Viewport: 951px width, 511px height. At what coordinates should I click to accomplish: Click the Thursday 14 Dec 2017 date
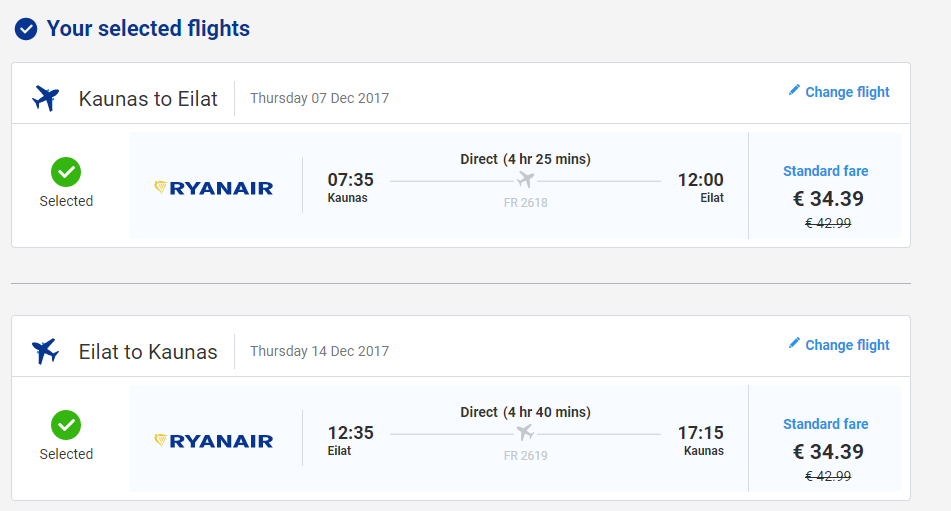[x=319, y=351]
